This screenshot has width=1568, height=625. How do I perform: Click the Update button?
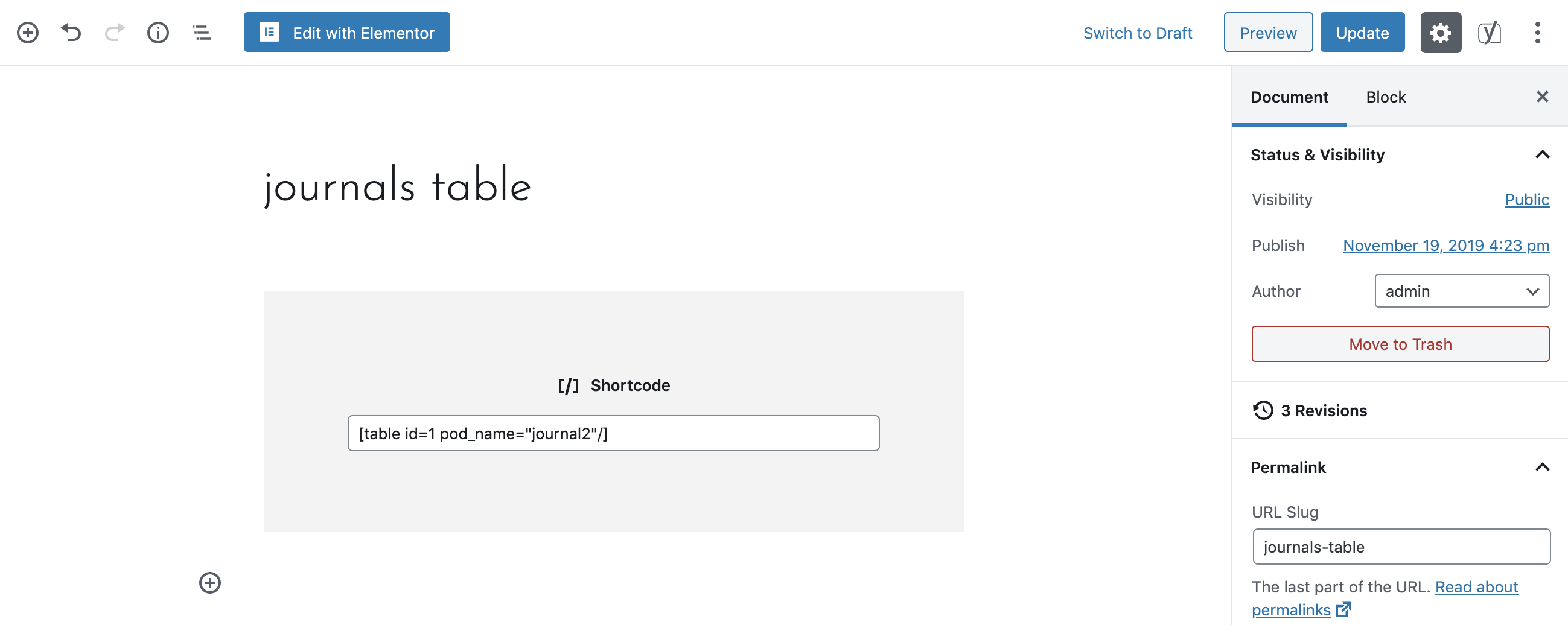[x=1362, y=32]
